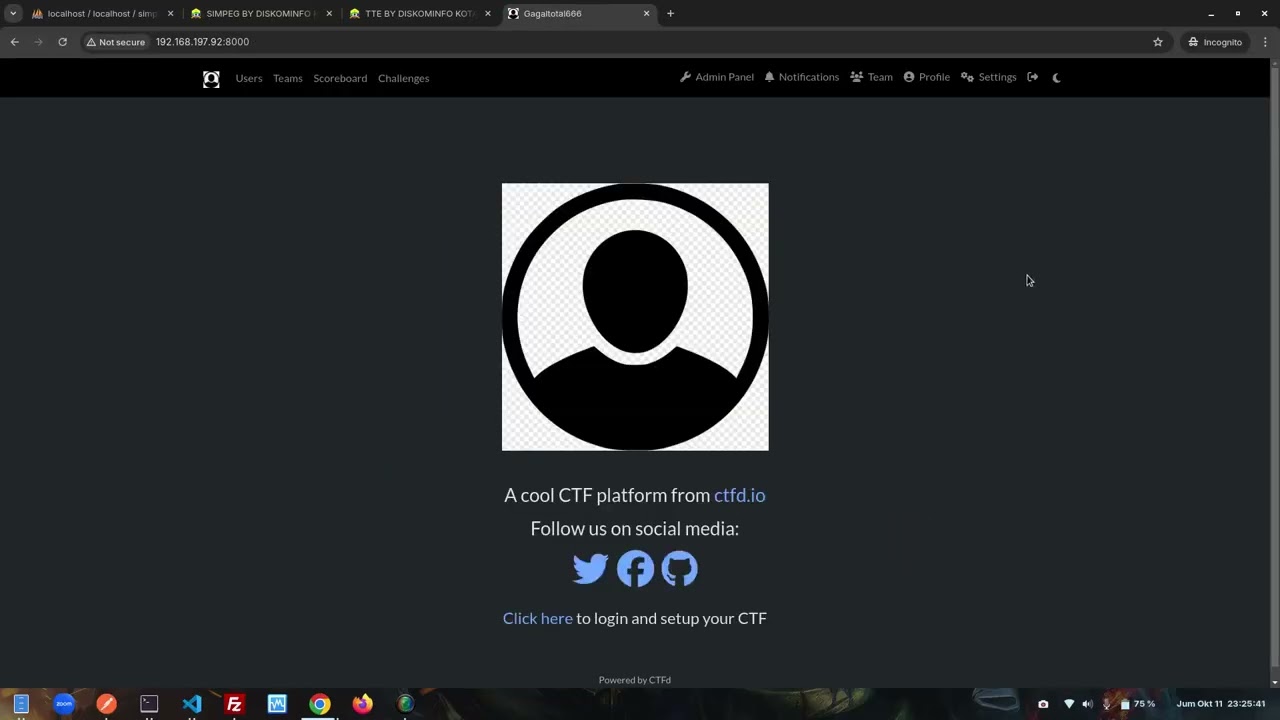Switch to the localhost phpMyAdmin tab

(x=102, y=14)
